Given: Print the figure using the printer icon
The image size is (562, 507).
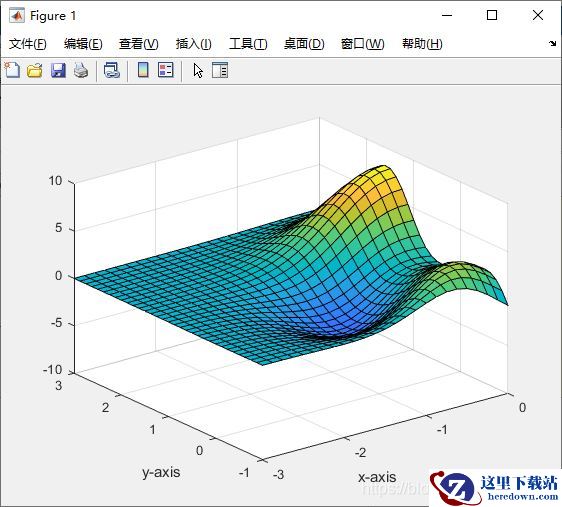Looking at the screenshot, I should tap(81, 70).
